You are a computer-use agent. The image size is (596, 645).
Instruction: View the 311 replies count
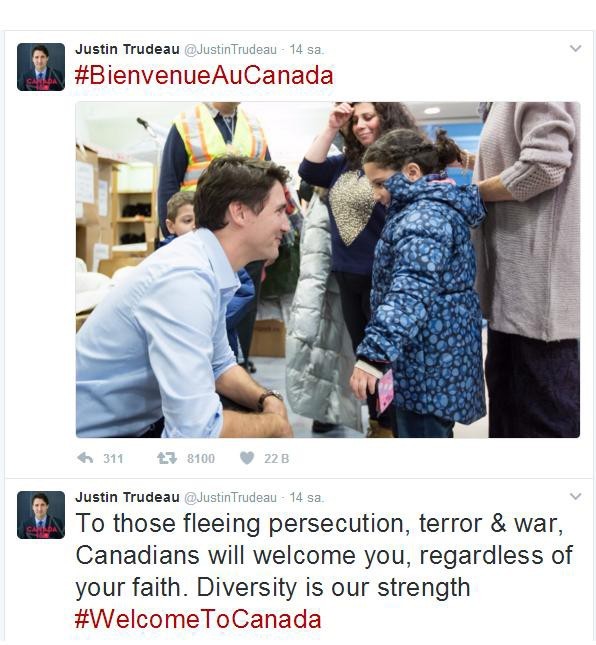113,458
